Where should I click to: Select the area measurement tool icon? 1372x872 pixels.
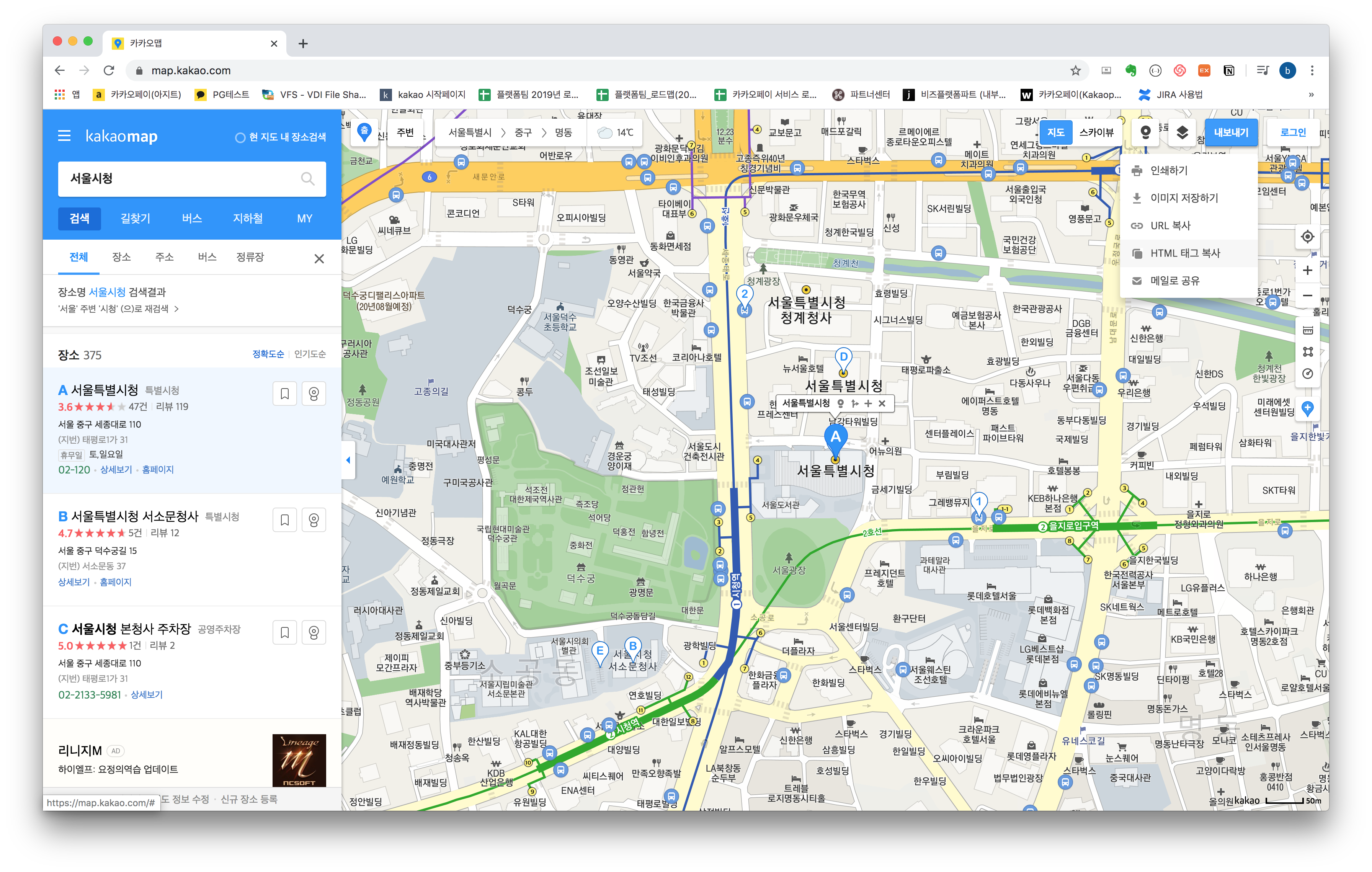1307,353
